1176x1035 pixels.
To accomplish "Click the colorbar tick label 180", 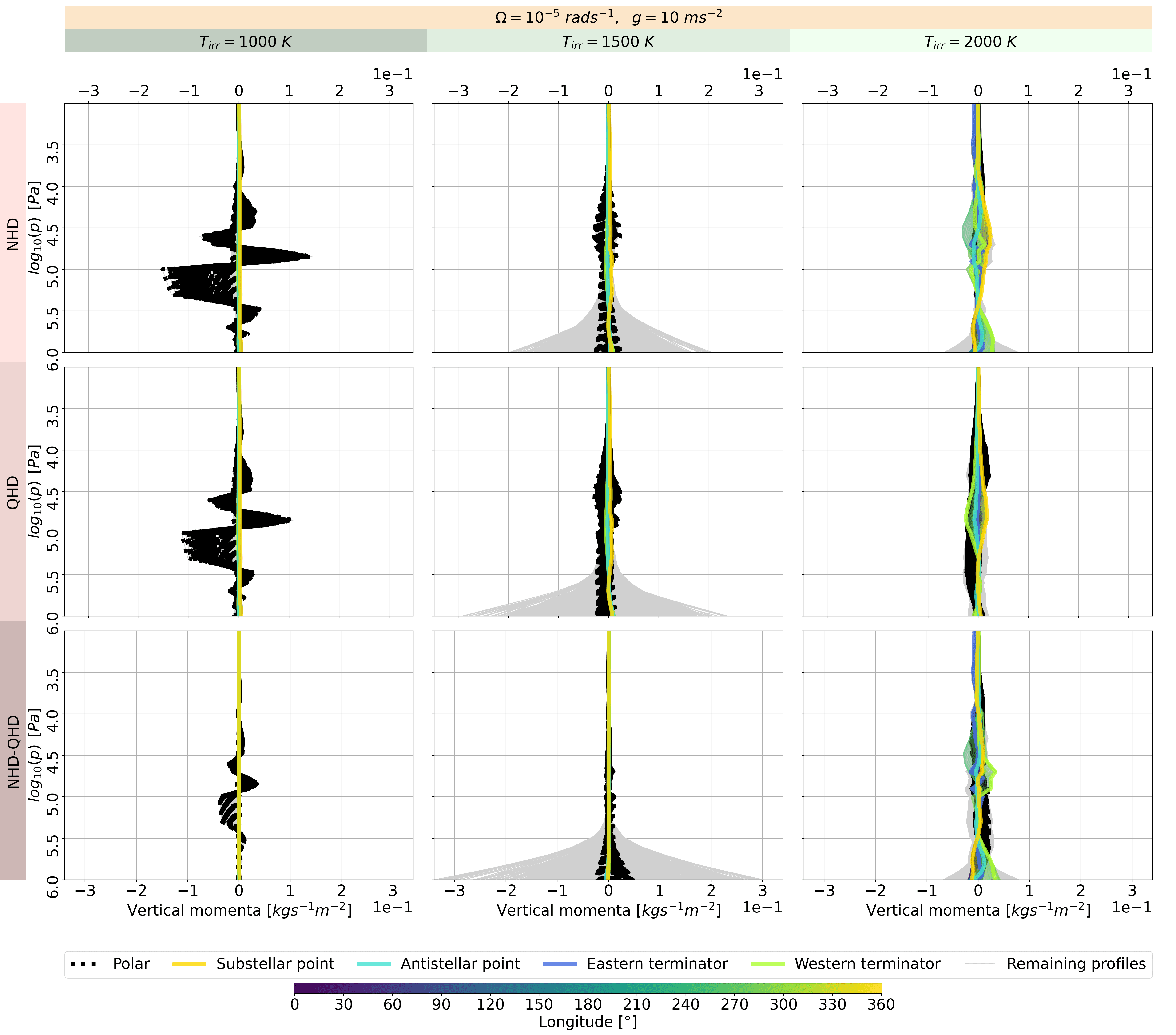I will tap(588, 1004).
